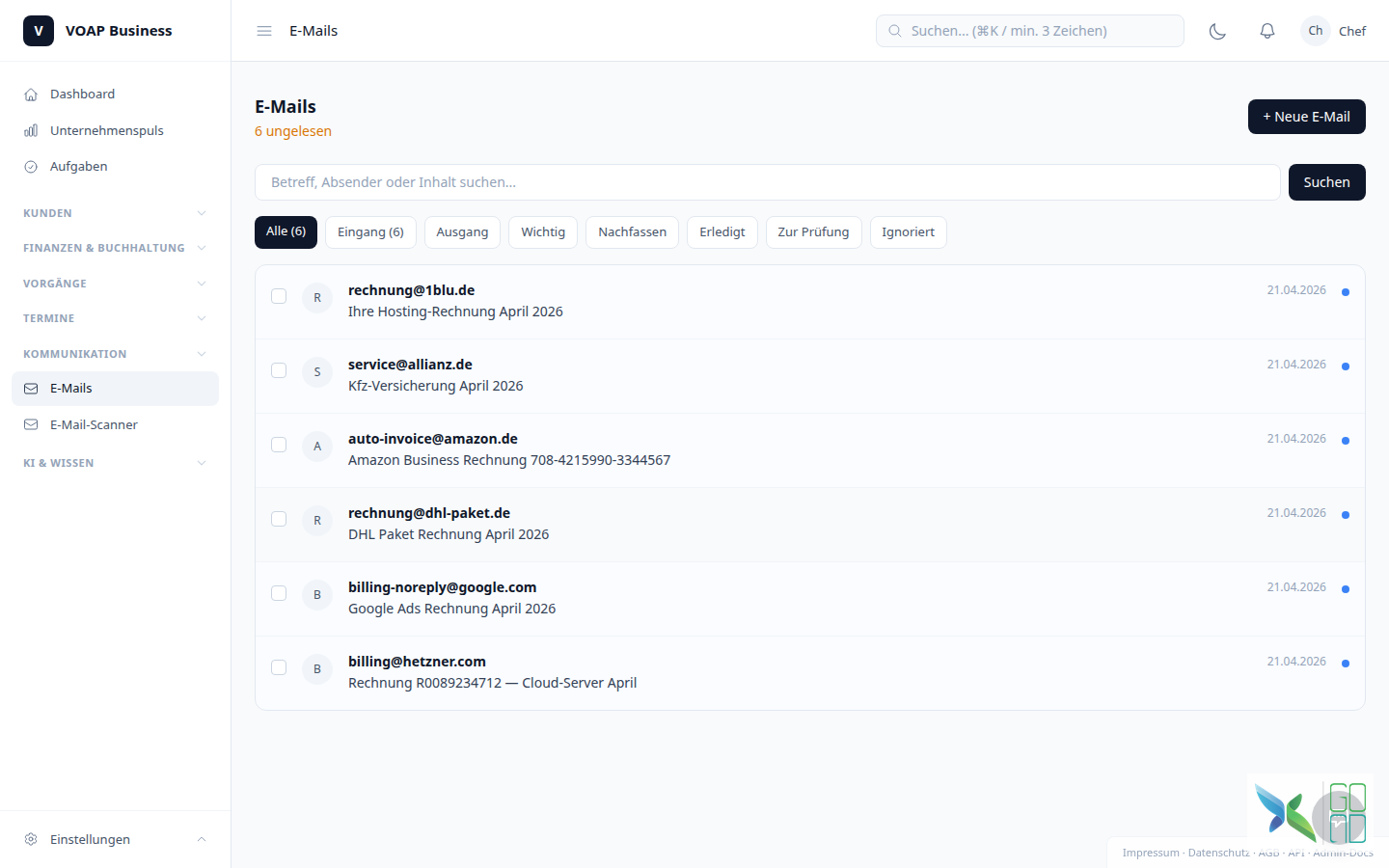Image resolution: width=1389 pixels, height=868 pixels.
Task: Focus the Betreff, Absender oder Inhalt search field
Action: pyautogui.click(x=767, y=182)
